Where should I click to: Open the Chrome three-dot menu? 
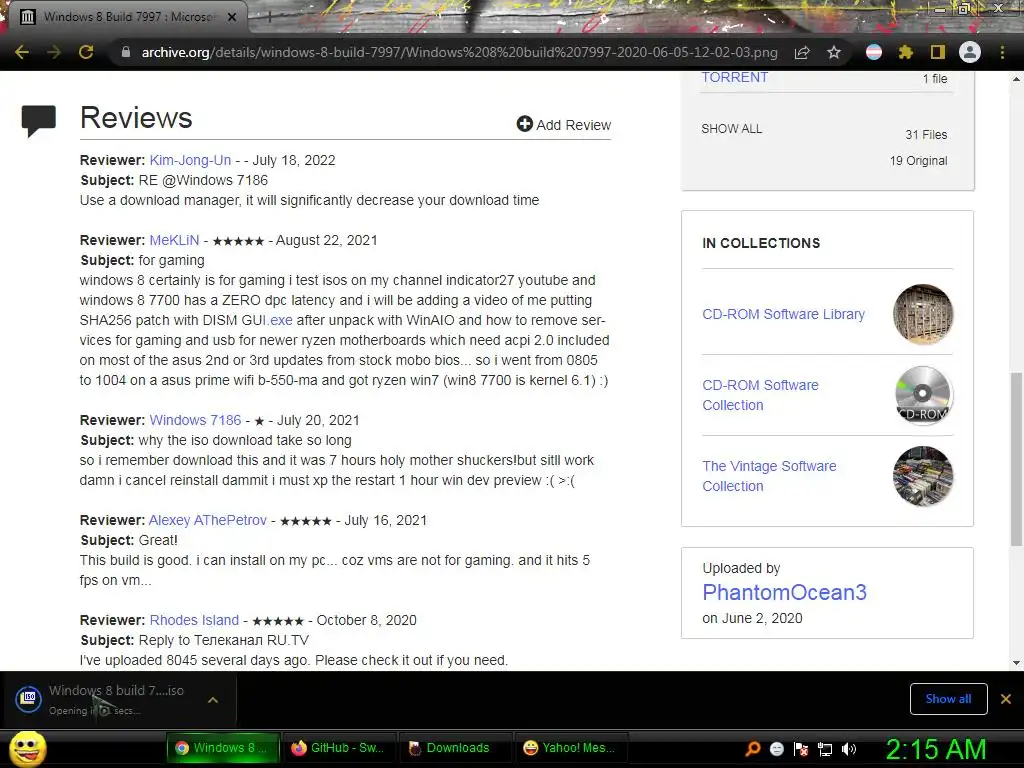[1002, 52]
